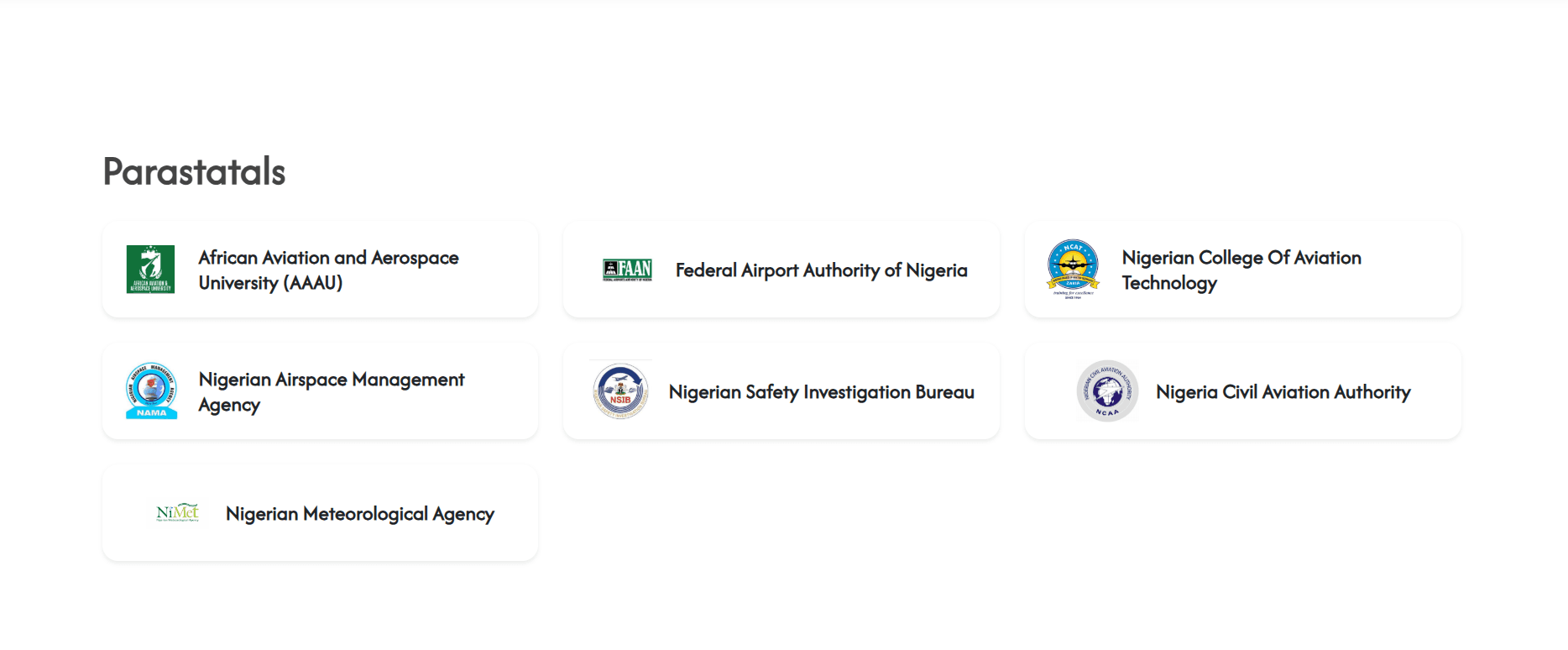Click the Parastatals section heading

point(194,171)
